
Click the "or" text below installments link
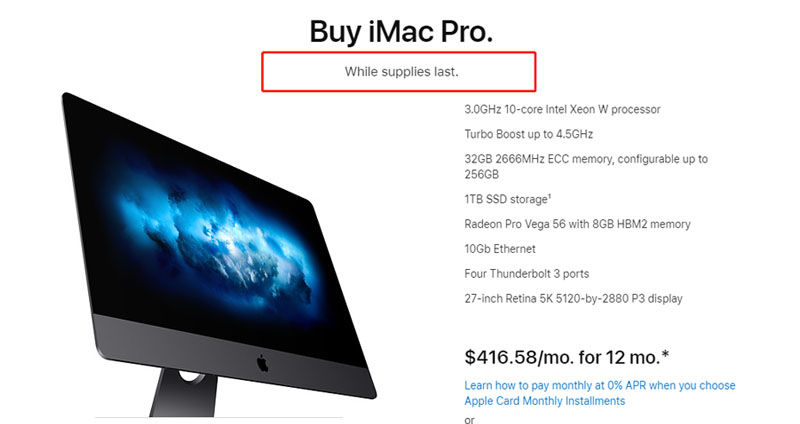point(469,420)
